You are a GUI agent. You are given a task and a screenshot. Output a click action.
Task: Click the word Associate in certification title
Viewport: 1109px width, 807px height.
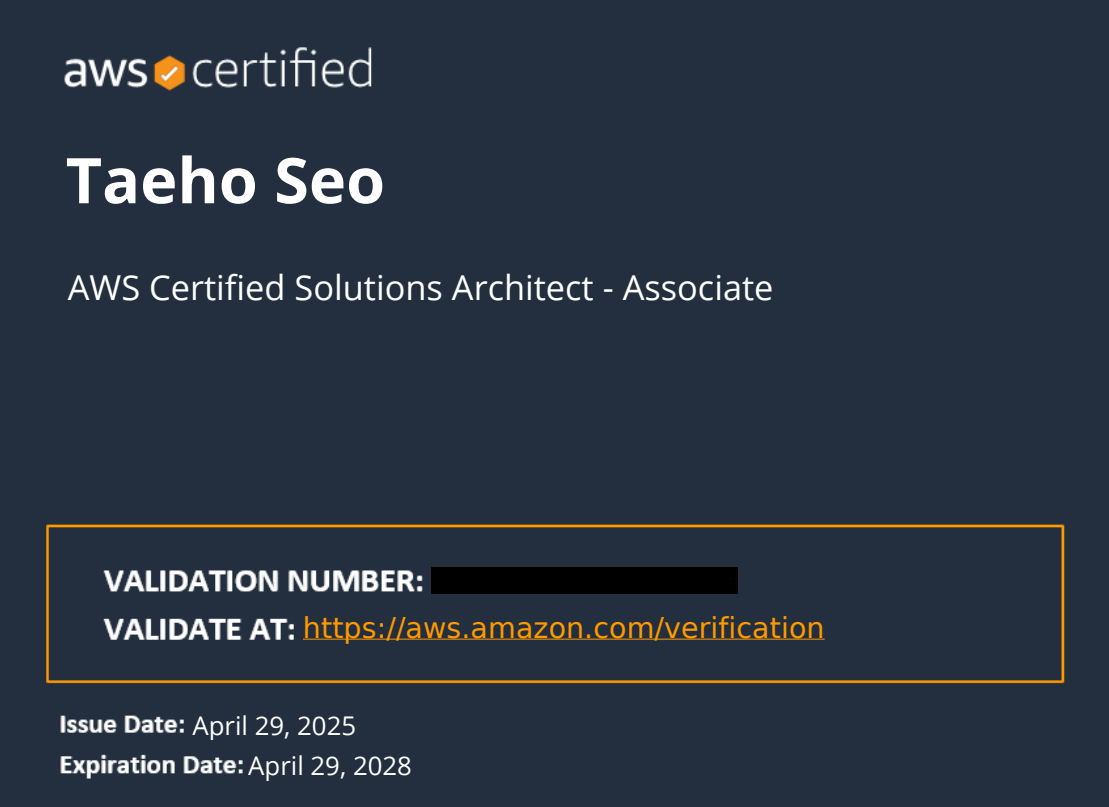[x=697, y=288]
